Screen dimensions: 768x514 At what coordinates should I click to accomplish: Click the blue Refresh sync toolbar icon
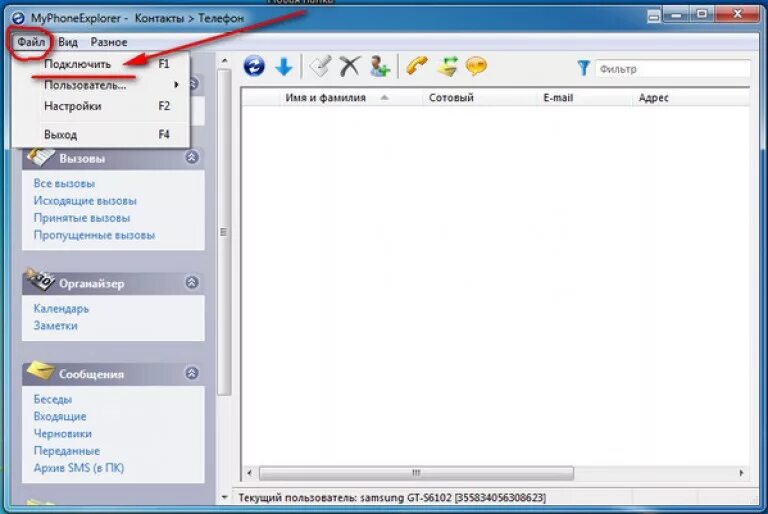click(254, 66)
